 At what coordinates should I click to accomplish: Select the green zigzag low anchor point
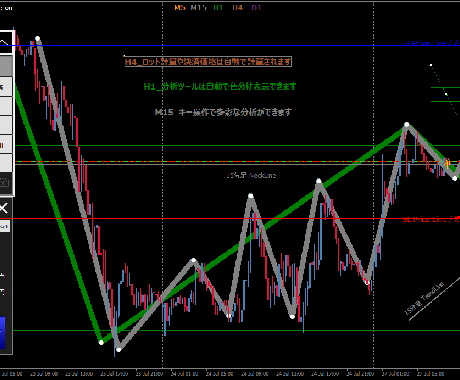101,342
